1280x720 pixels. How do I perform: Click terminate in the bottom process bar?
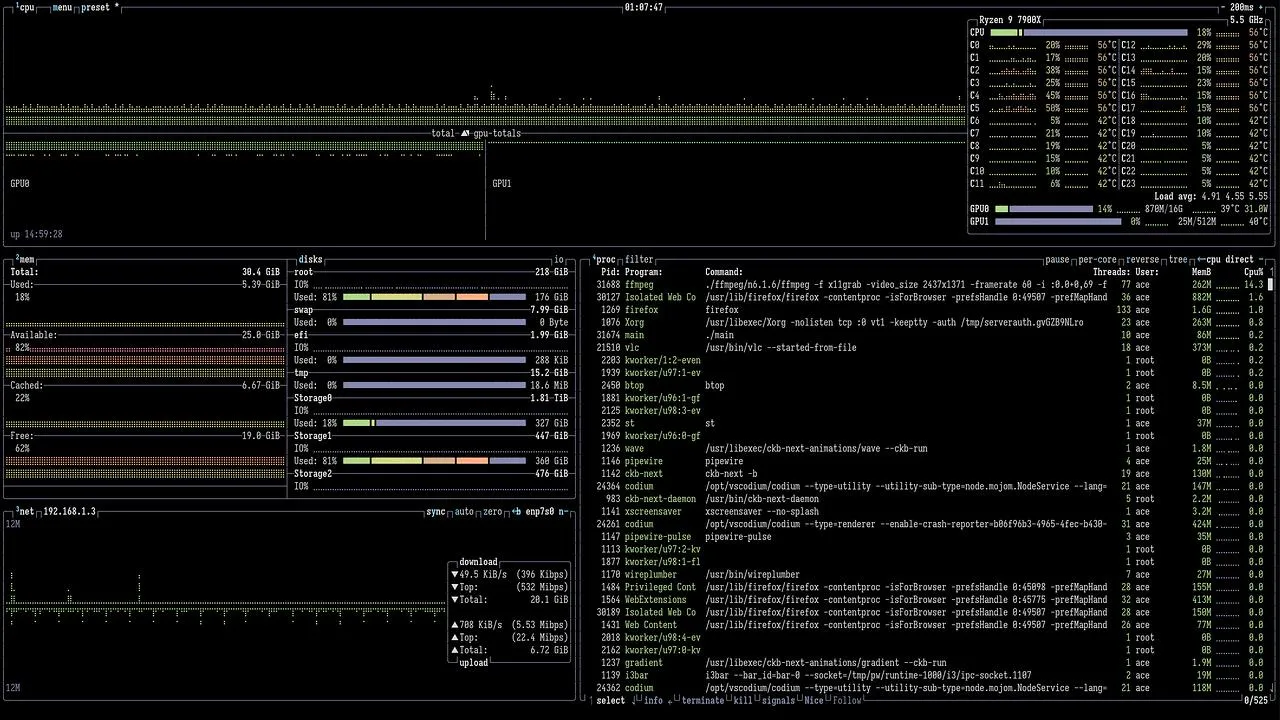point(702,700)
